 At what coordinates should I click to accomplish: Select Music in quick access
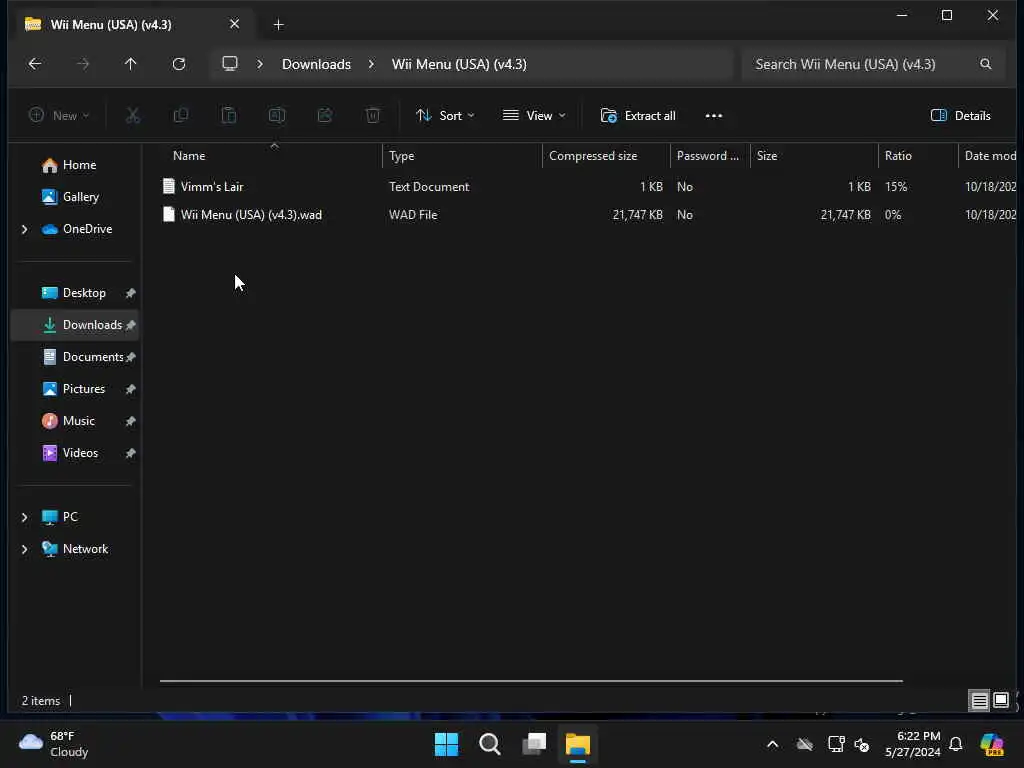pos(74,421)
